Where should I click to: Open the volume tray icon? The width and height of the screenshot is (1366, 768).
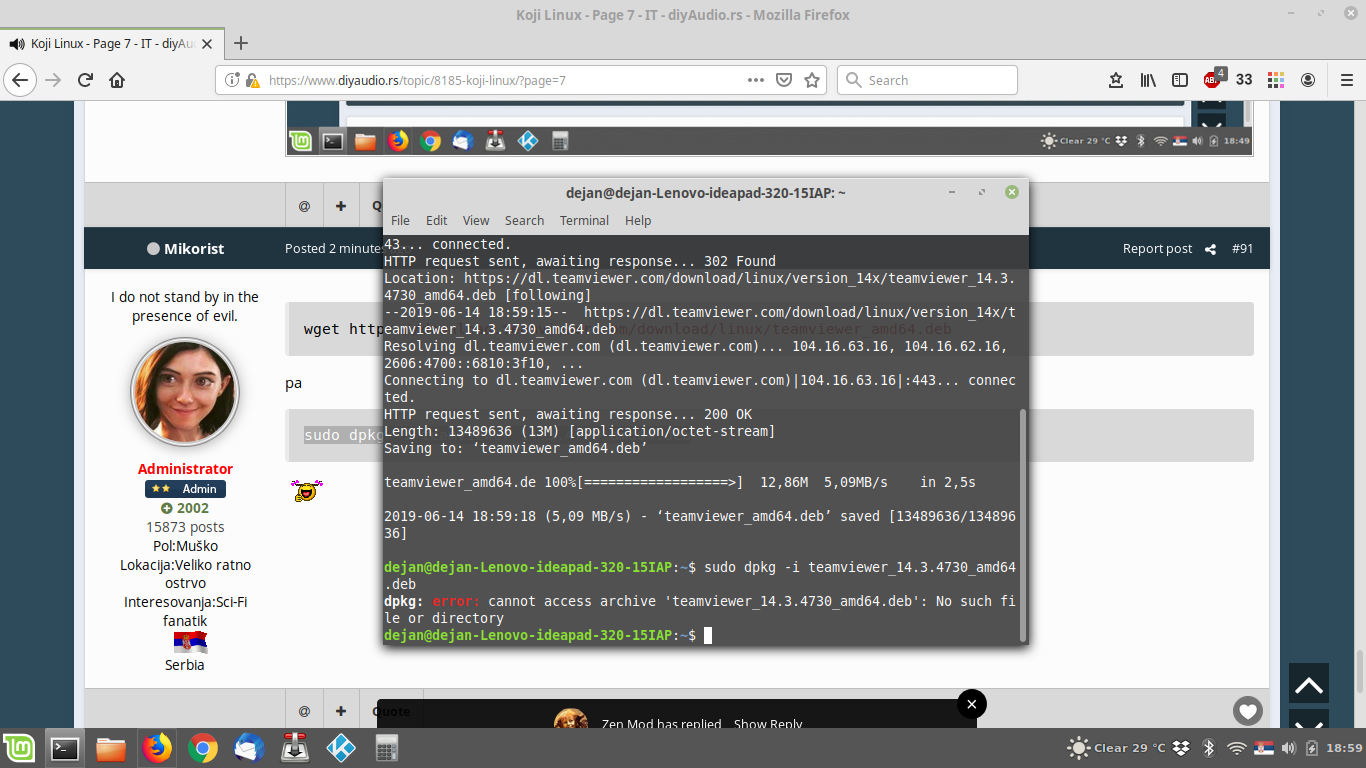[1287, 748]
